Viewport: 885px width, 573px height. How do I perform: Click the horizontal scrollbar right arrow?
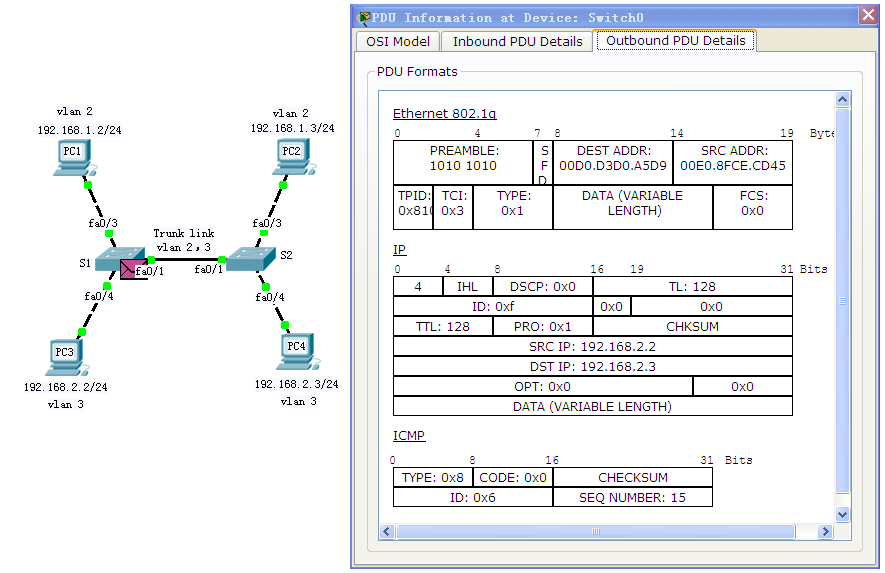pos(823,532)
